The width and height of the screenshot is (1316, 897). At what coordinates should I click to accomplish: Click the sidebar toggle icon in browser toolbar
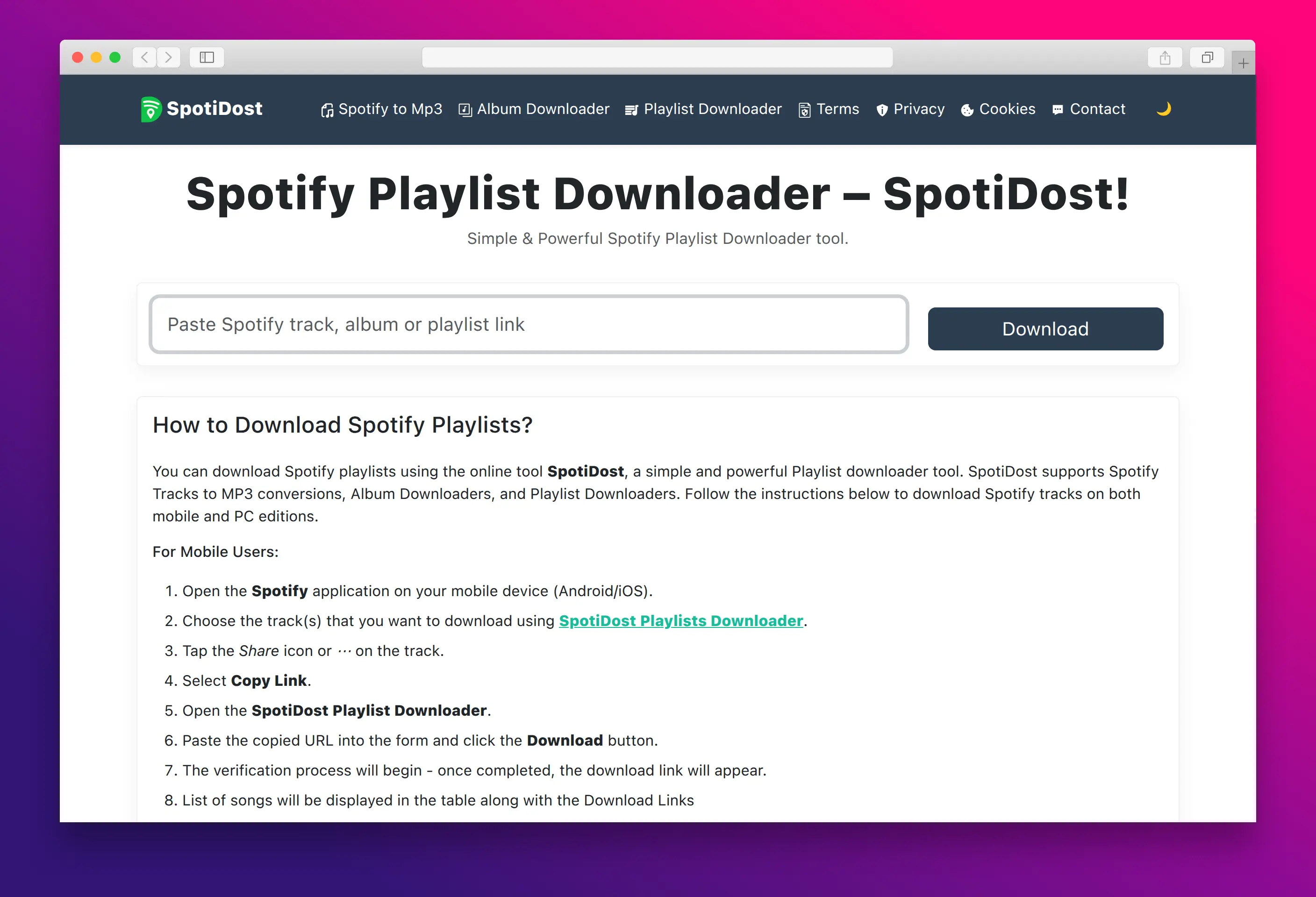coord(206,57)
